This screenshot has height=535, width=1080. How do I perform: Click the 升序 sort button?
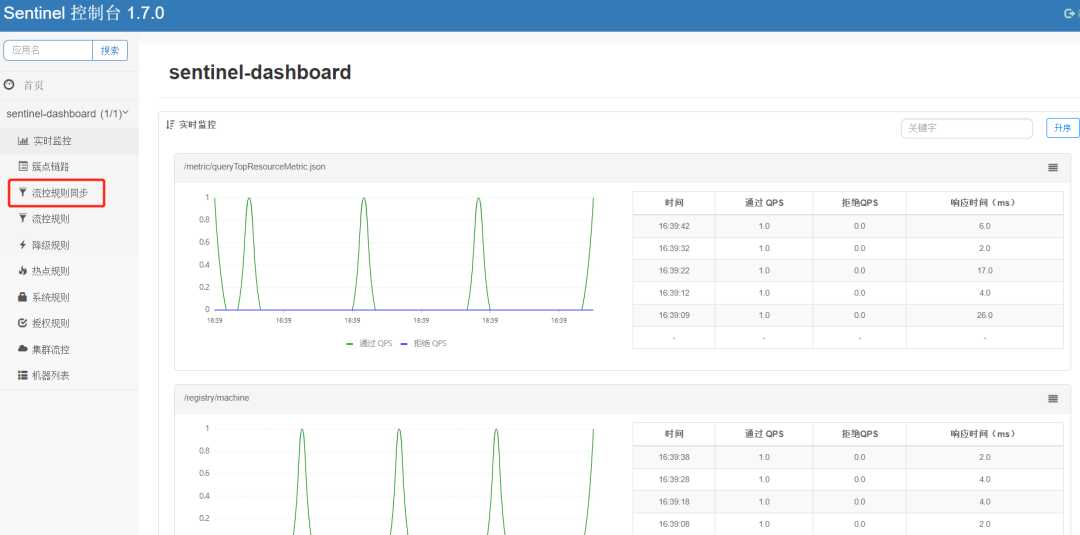[x=1062, y=128]
